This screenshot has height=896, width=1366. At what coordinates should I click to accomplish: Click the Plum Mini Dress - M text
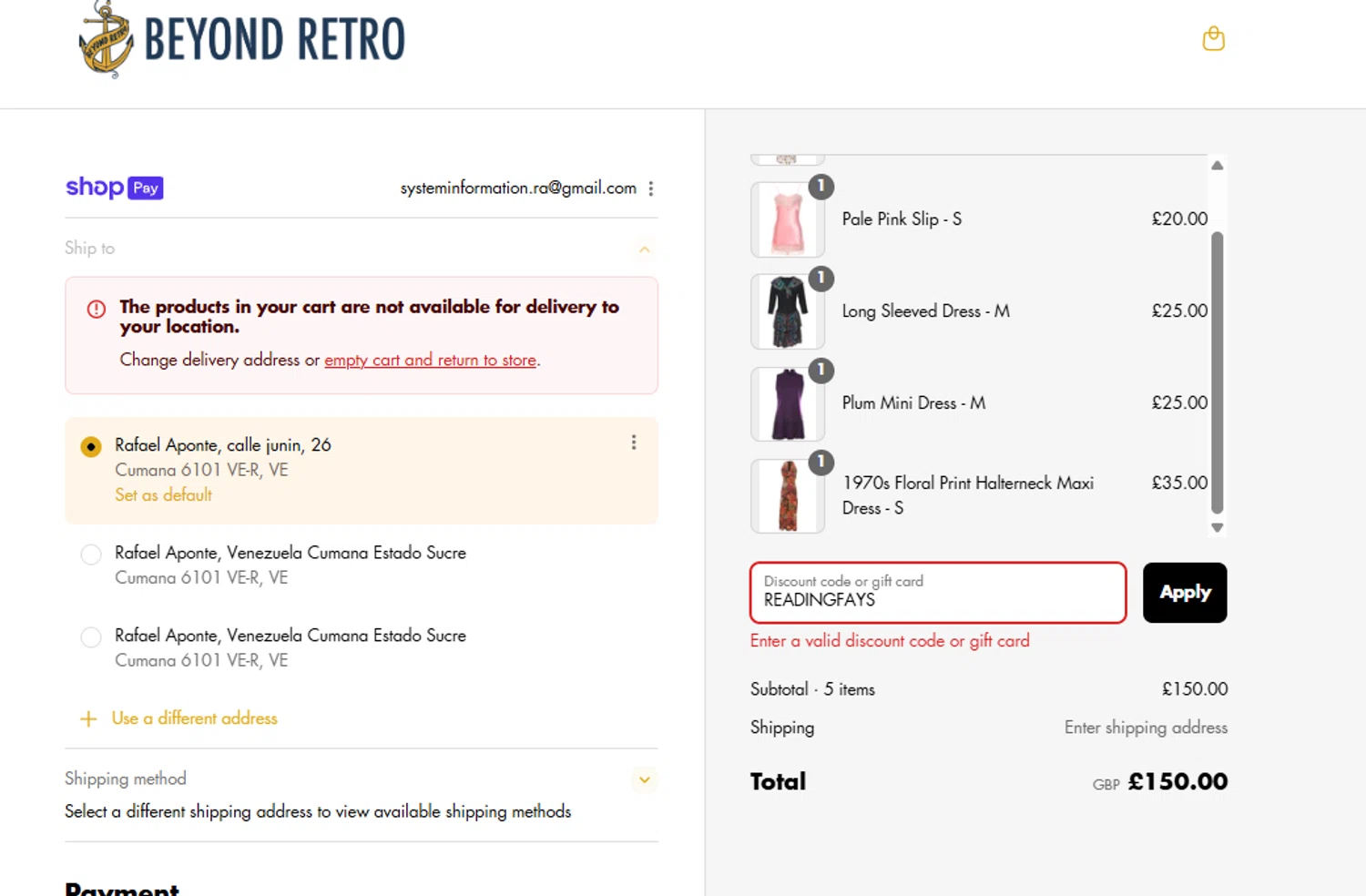coord(913,403)
